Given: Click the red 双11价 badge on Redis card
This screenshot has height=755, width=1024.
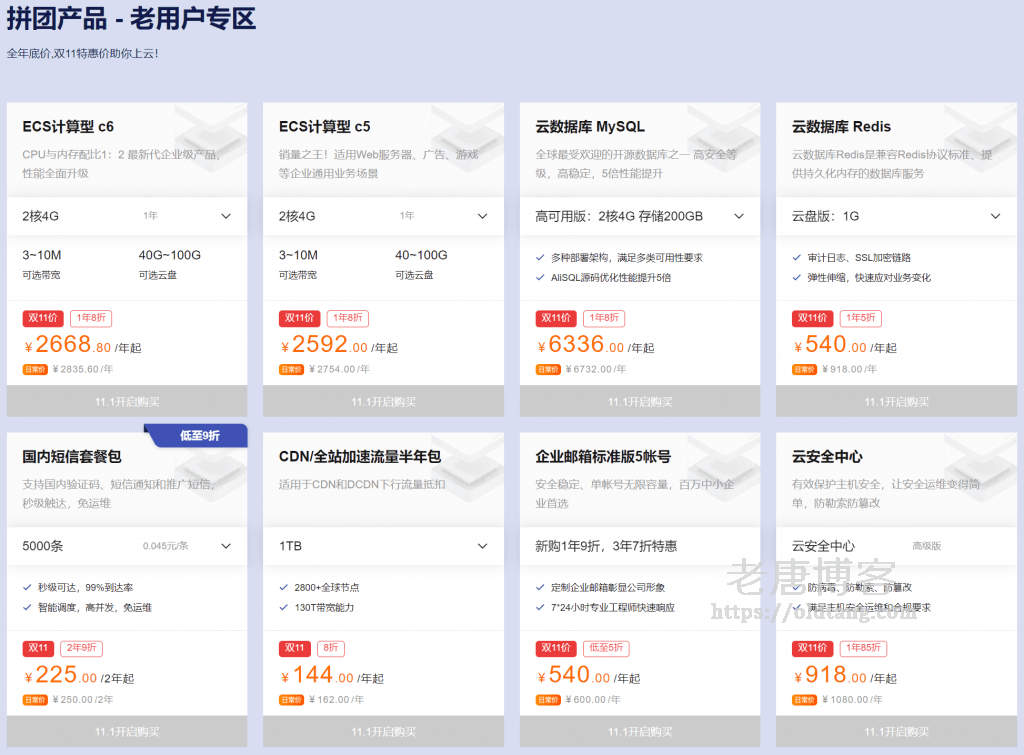Looking at the screenshot, I should pos(813,318).
